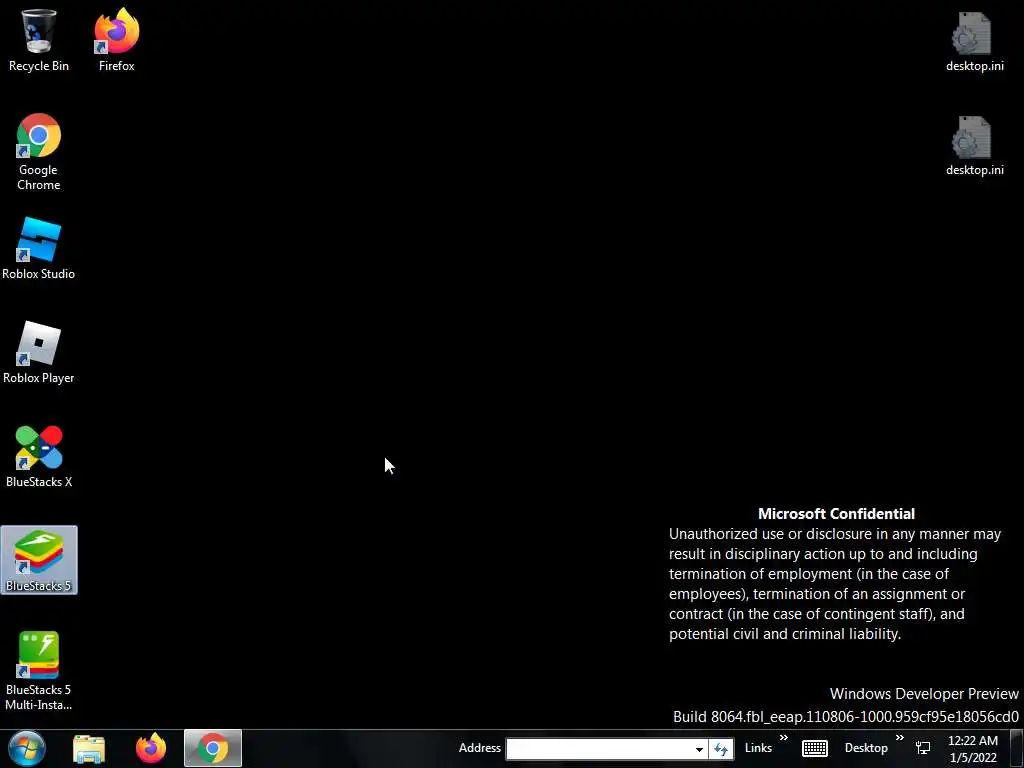Click the Address bar refresh/go button
1024x768 pixels.
click(721, 749)
